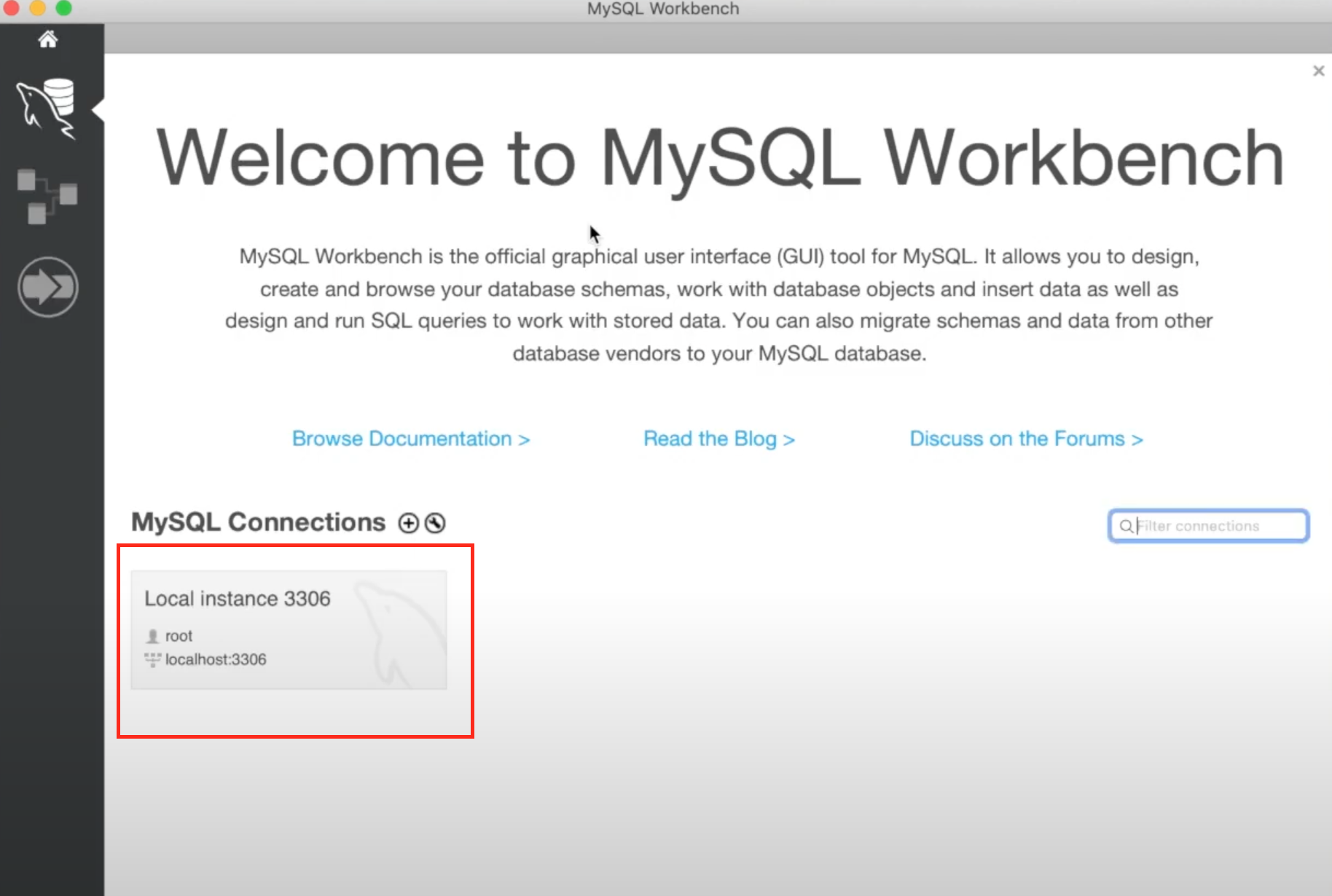This screenshot has width=1332, height=896.
Task: Open Discuss on the Forums link
Action: click(x=1026, y=439)
